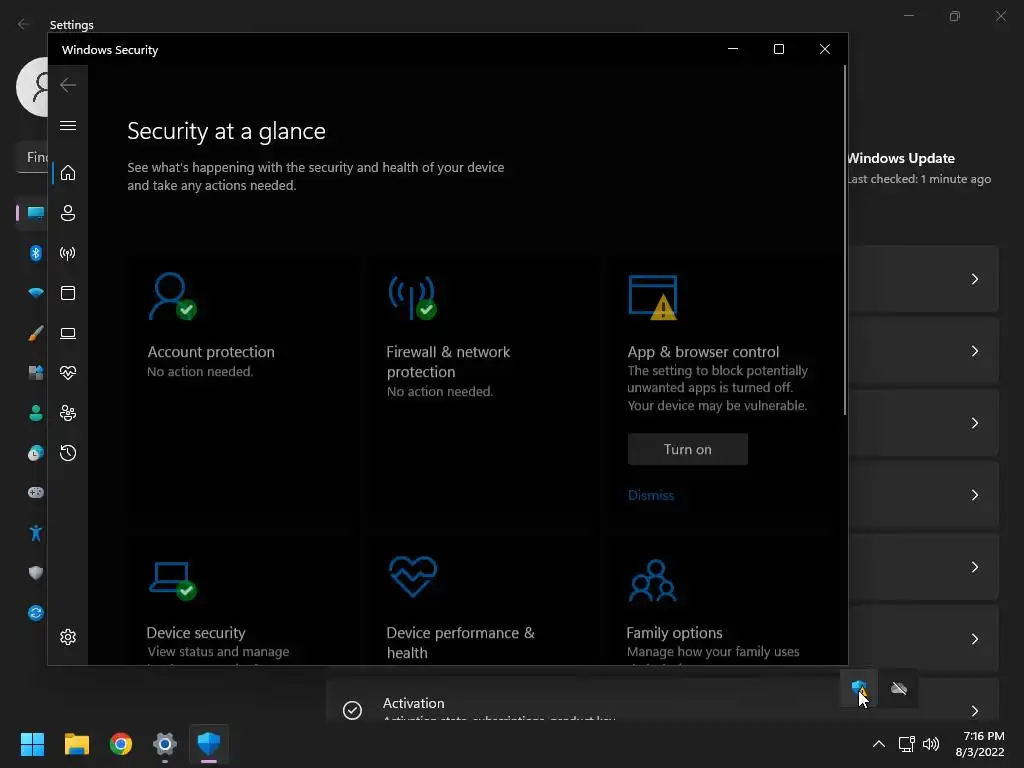Expand the Activation row chevron in Settings
This screenshot has width=1024, height=768.
click(974, 711)
